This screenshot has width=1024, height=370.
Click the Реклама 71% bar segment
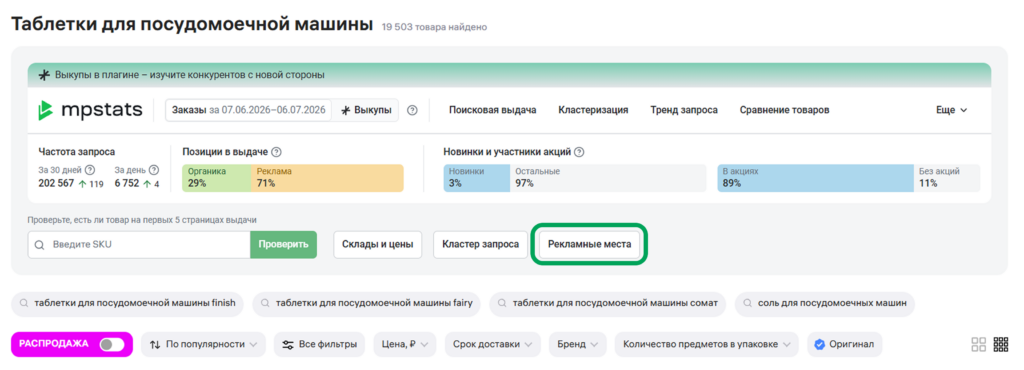click(327, 177)
